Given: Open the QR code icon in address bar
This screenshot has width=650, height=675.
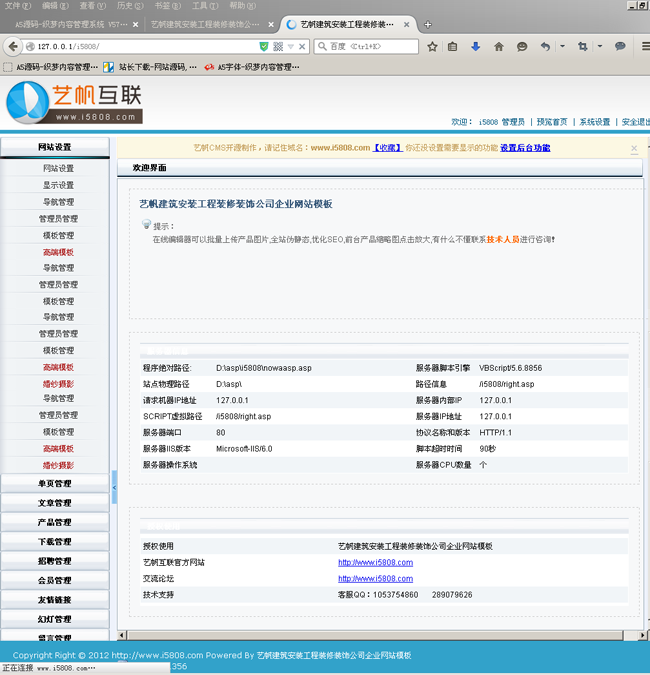Looking at the screenshot, I should (x=278, y=46).
